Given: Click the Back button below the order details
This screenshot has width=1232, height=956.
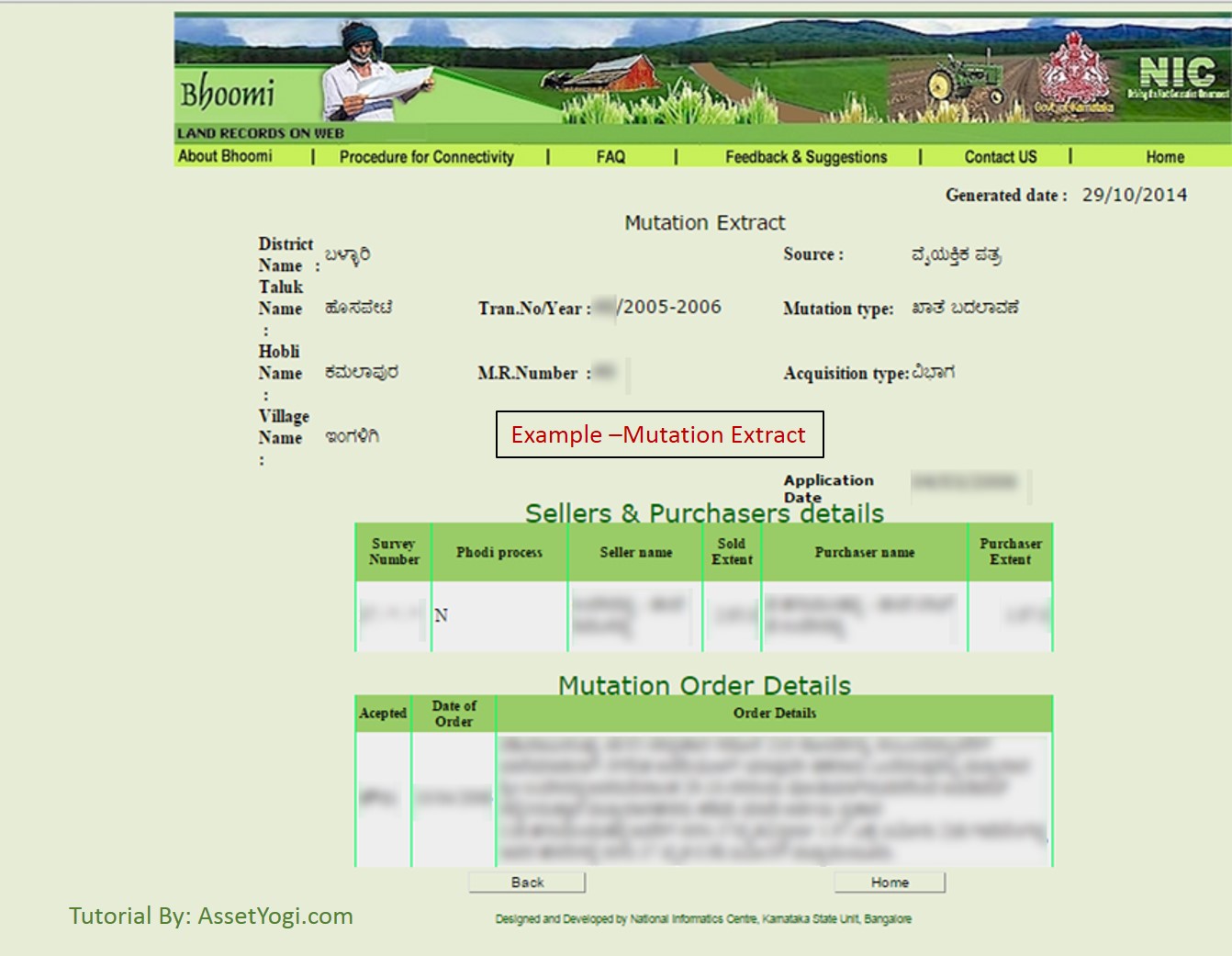Looking at the screenshot, I should click(527, 882).
